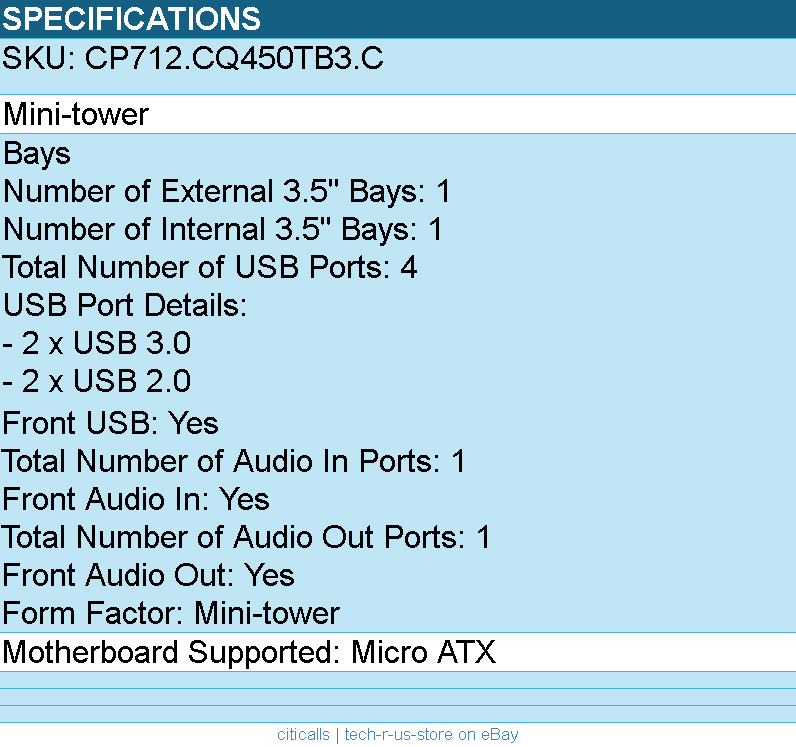The image size is (796, 747).
Task: Click the Number of Internal 3.5" Bays line
Action: pyautogui.click(x=223, y=229)
